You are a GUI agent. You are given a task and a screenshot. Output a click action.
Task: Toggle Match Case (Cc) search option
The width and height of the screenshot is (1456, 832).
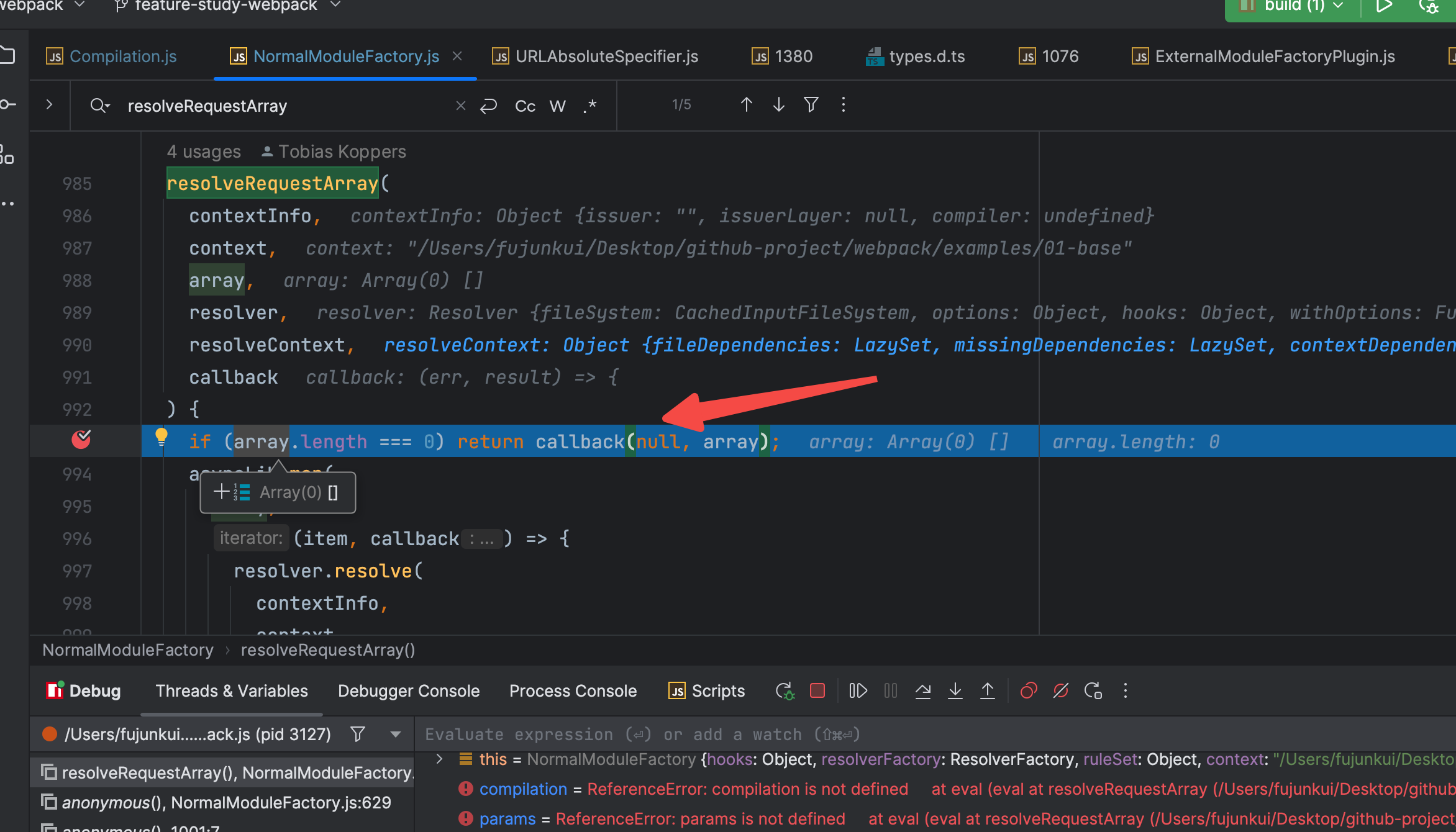coord(525,106)
